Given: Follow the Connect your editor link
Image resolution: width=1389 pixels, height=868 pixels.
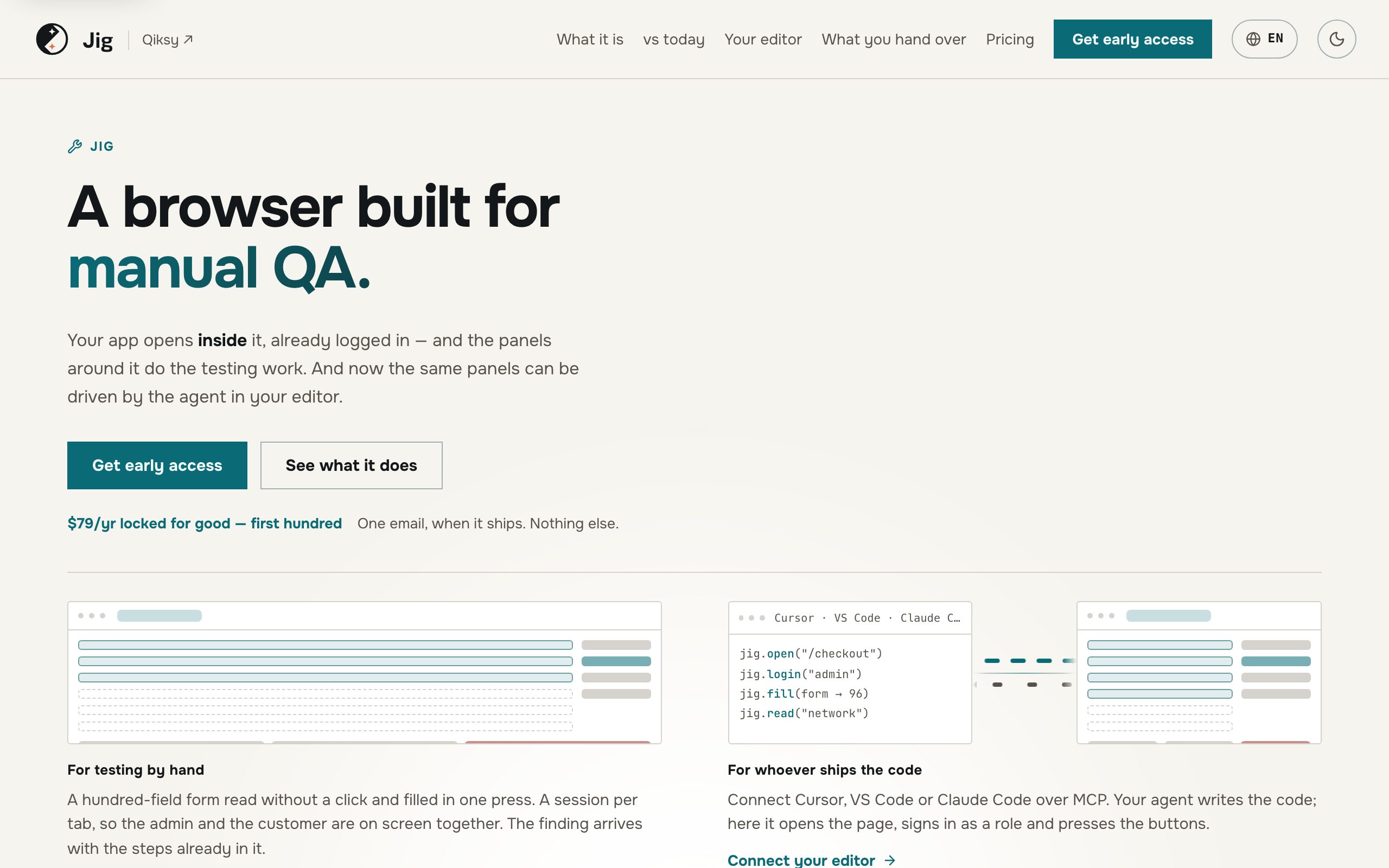Looking at the screenshot, I should click(x=811, y=860).
